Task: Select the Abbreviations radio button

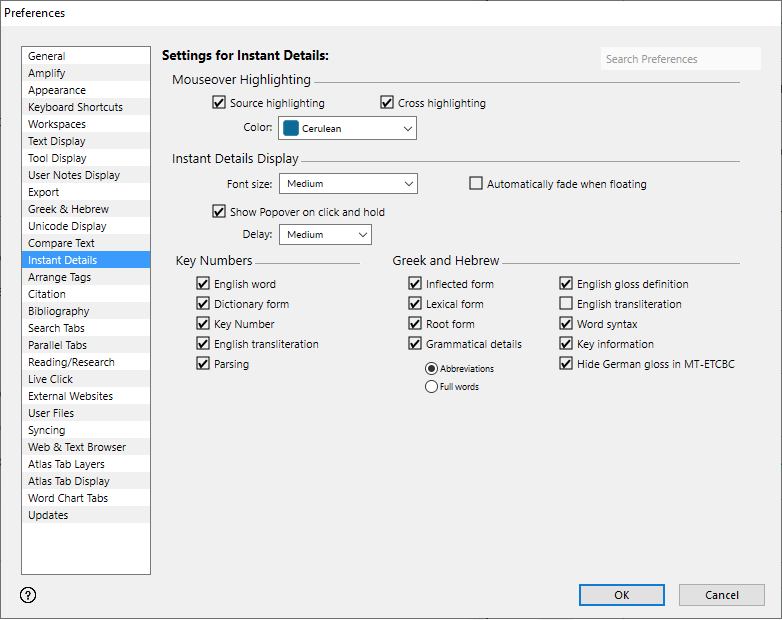Action: [x=432, y=368]
